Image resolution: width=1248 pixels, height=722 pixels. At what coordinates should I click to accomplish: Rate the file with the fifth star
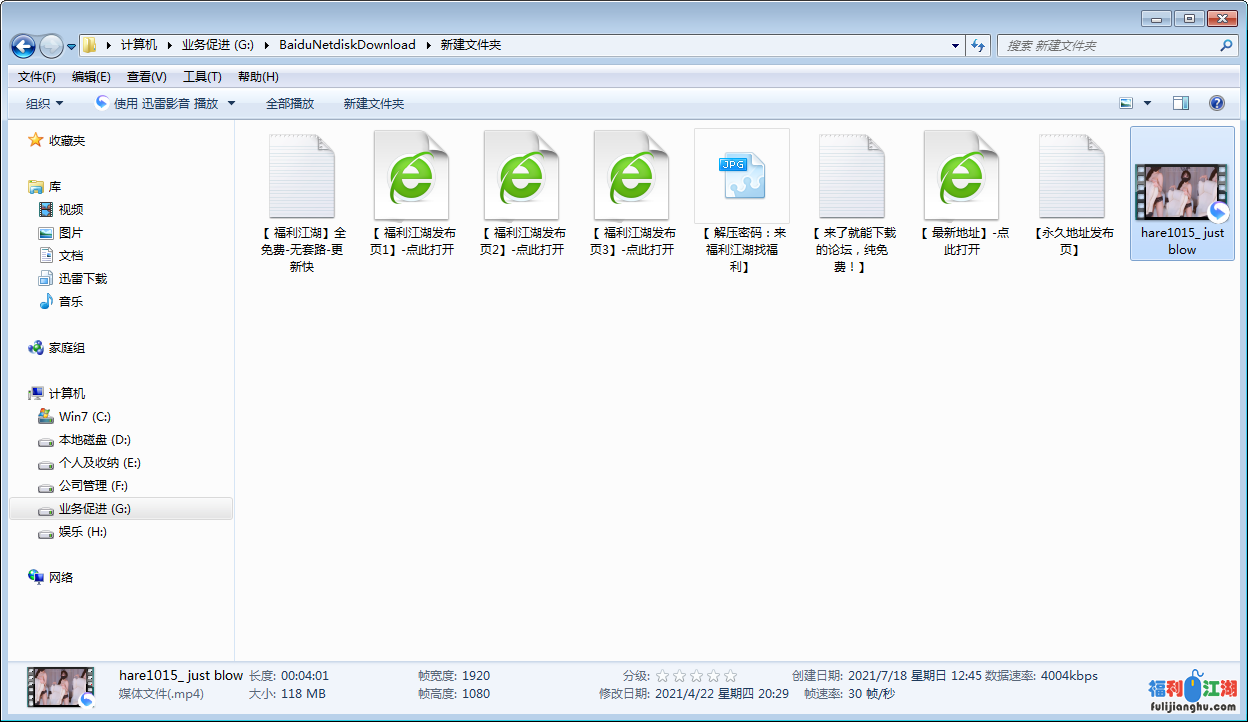click(730, 676)
